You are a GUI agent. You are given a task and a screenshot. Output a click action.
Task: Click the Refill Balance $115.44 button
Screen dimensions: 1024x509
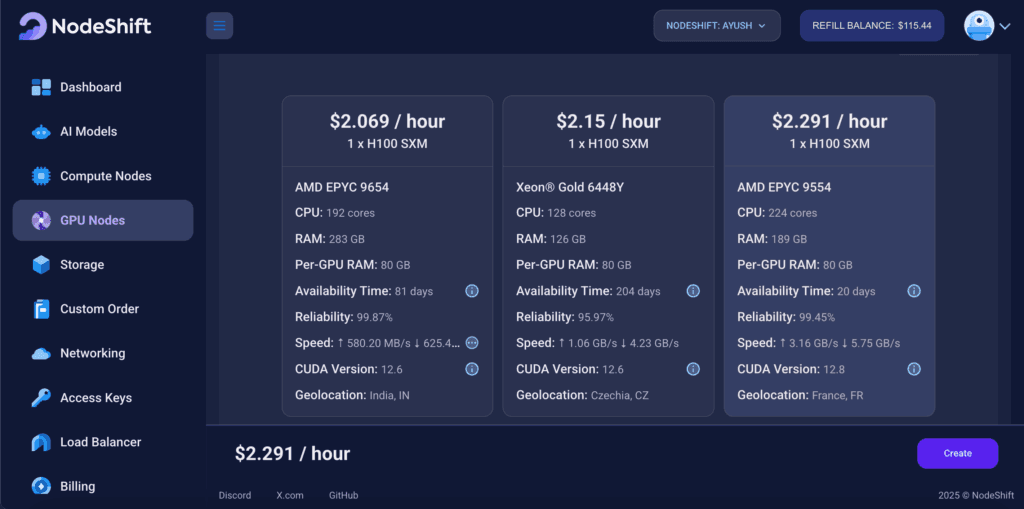coord(872,26)
